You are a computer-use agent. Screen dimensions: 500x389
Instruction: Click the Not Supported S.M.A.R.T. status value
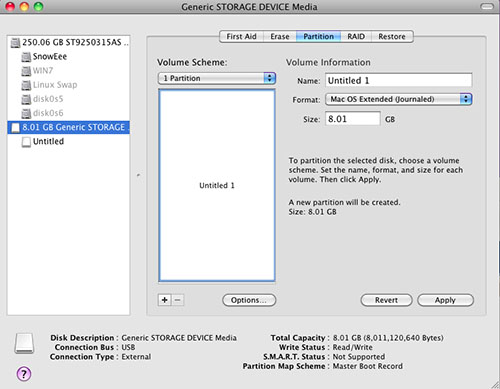click(359, 357)
